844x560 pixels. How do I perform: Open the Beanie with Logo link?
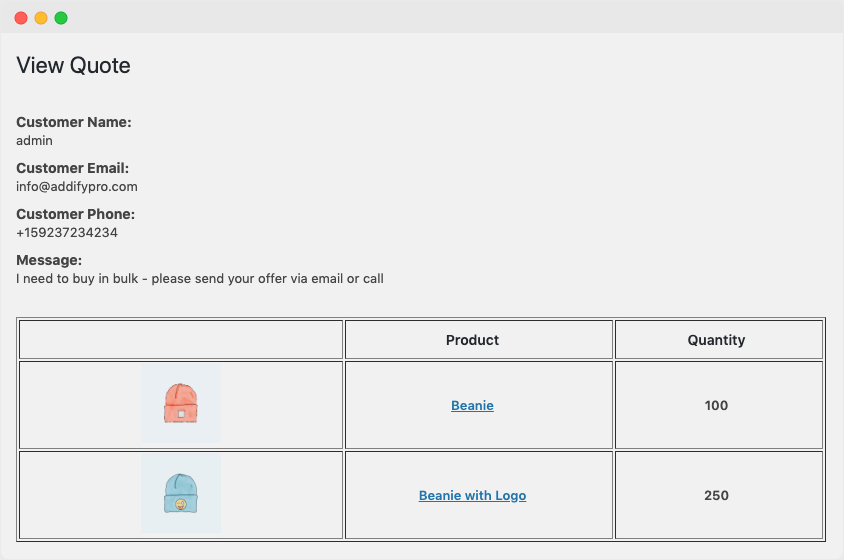coord(472,495)
